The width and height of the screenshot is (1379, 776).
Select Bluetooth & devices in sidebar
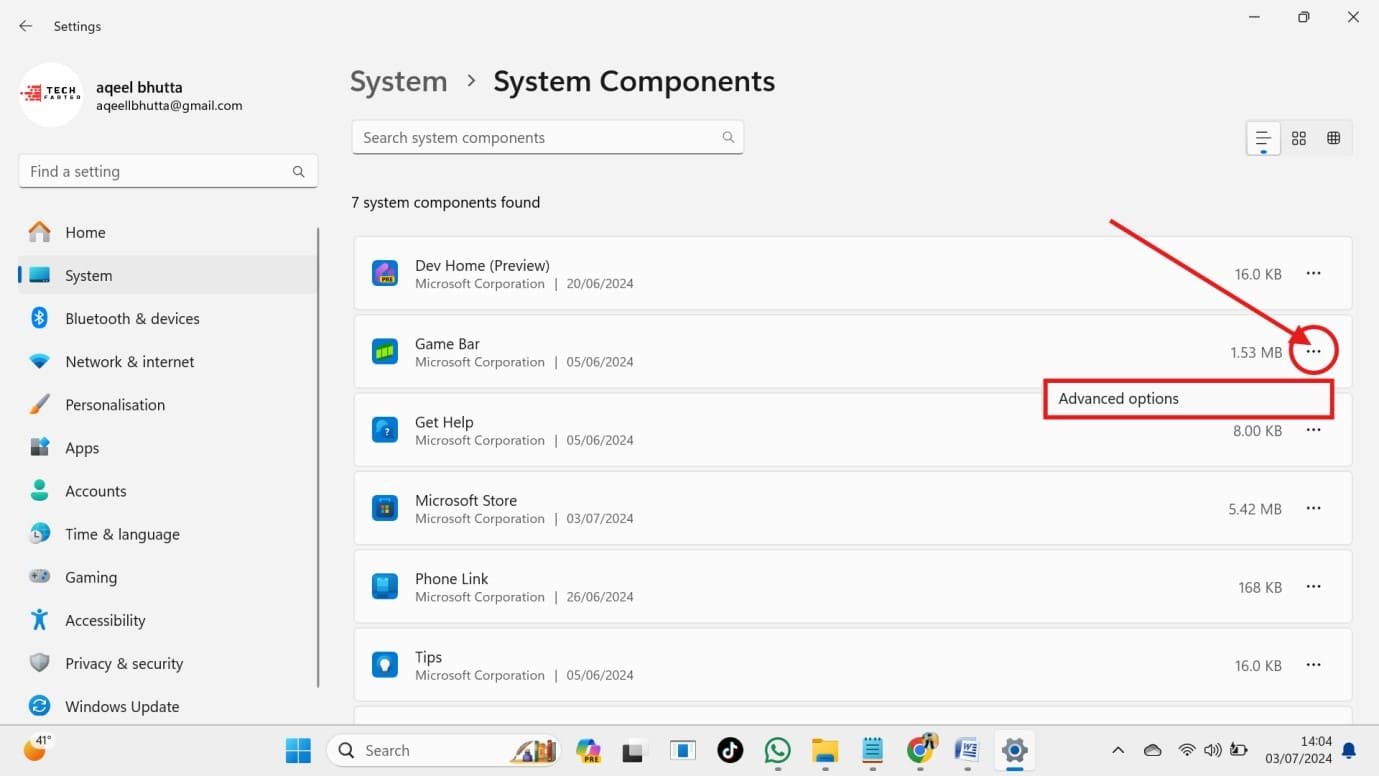point(132,318)
